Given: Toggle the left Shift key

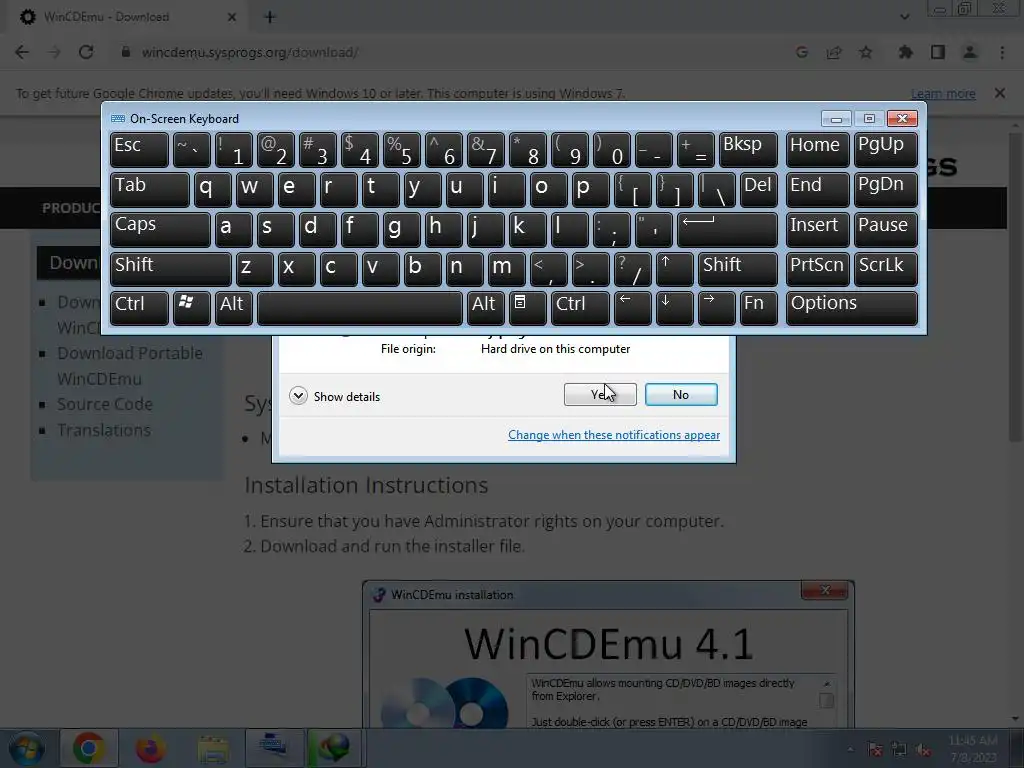Looking at the screenshot, I should [x=170, y=269].
